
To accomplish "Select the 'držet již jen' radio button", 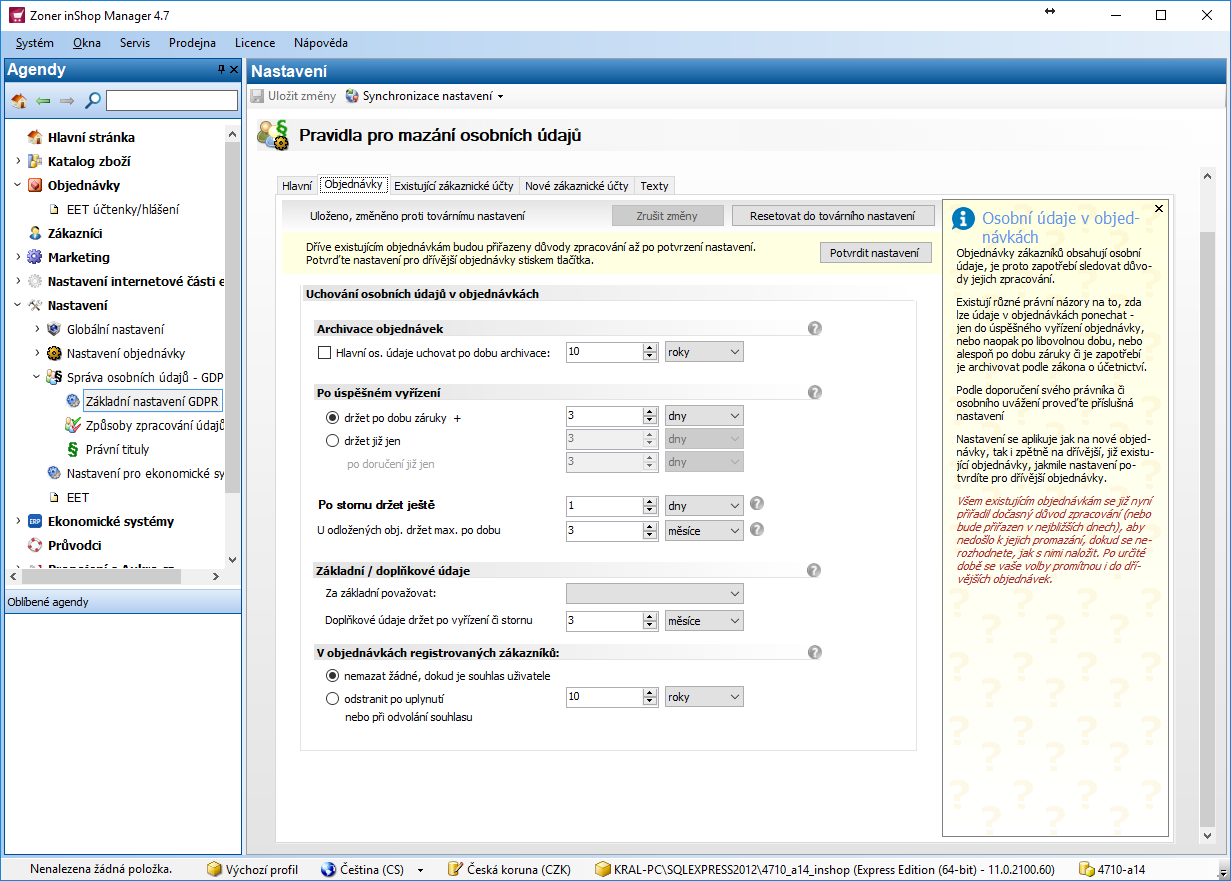I will (x=333, y=440).
